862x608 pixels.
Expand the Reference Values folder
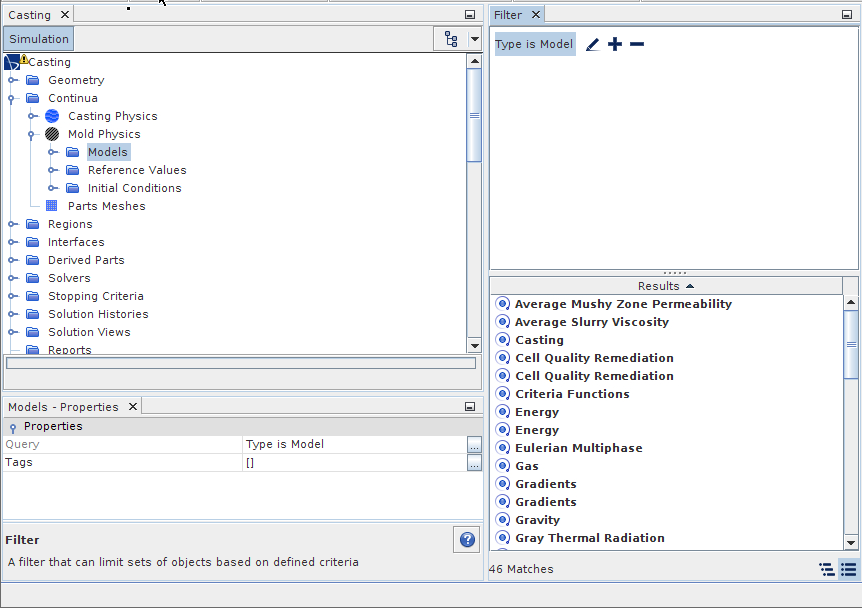click(x=53, y=170)
